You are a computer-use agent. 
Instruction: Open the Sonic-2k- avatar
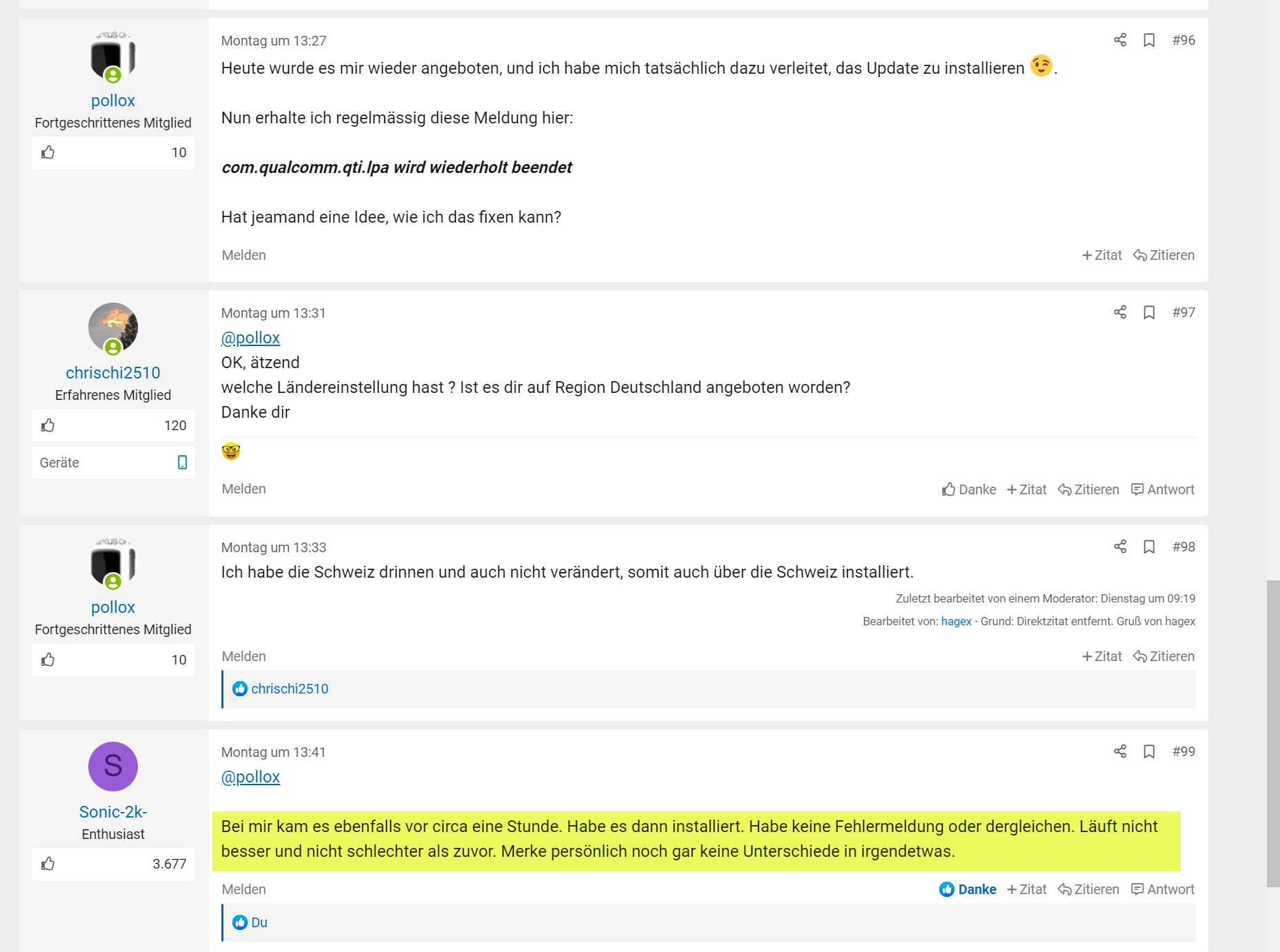[113, 767]
